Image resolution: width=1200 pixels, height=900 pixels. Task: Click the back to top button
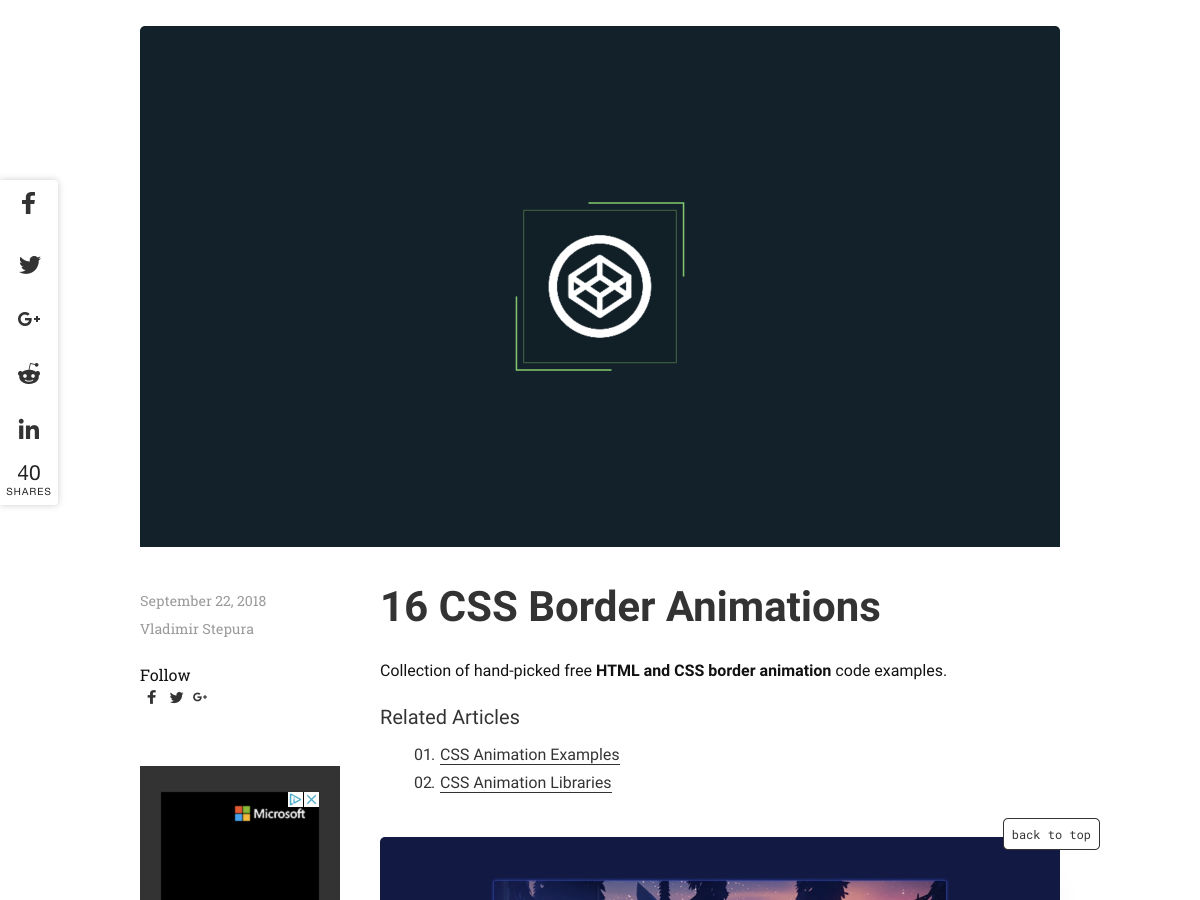coord(1051,834)
